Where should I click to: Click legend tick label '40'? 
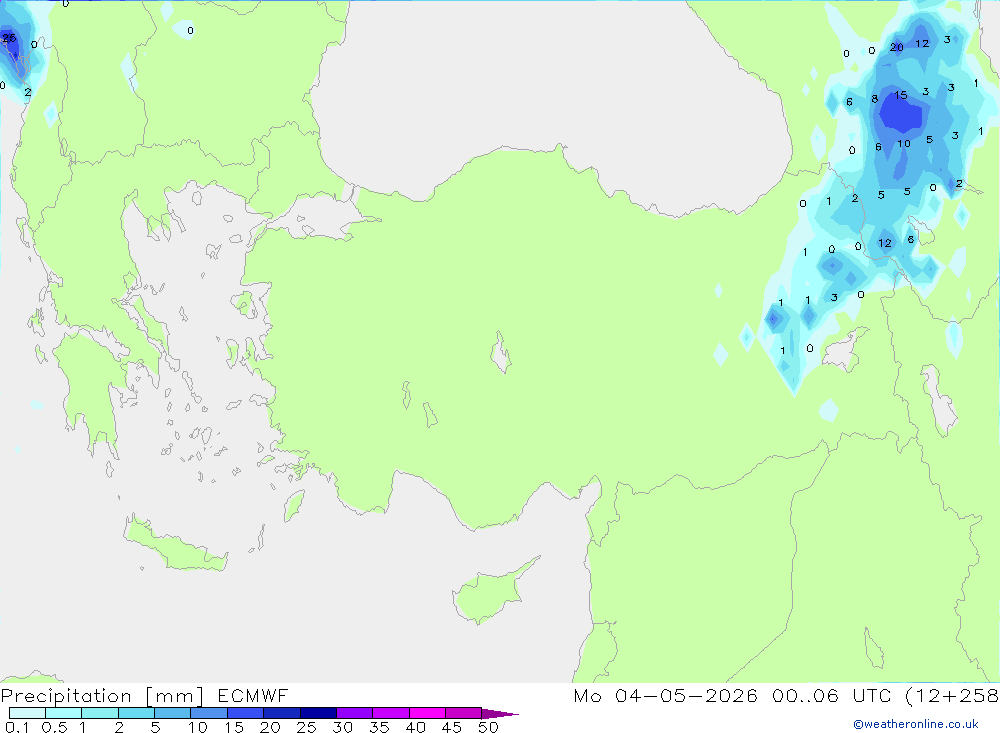point(415,727)
